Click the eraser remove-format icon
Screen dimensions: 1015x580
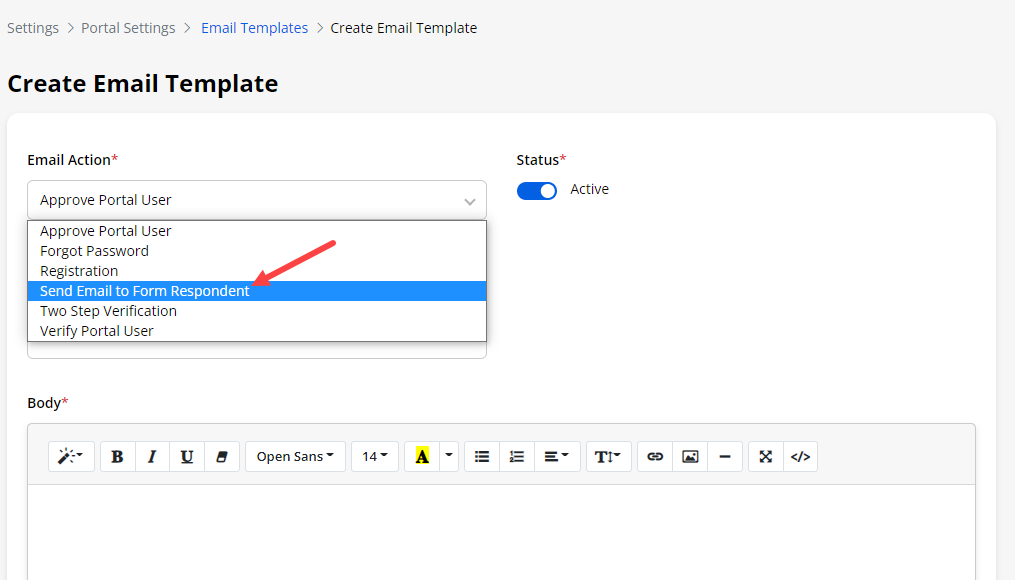(x=222, y=456)
